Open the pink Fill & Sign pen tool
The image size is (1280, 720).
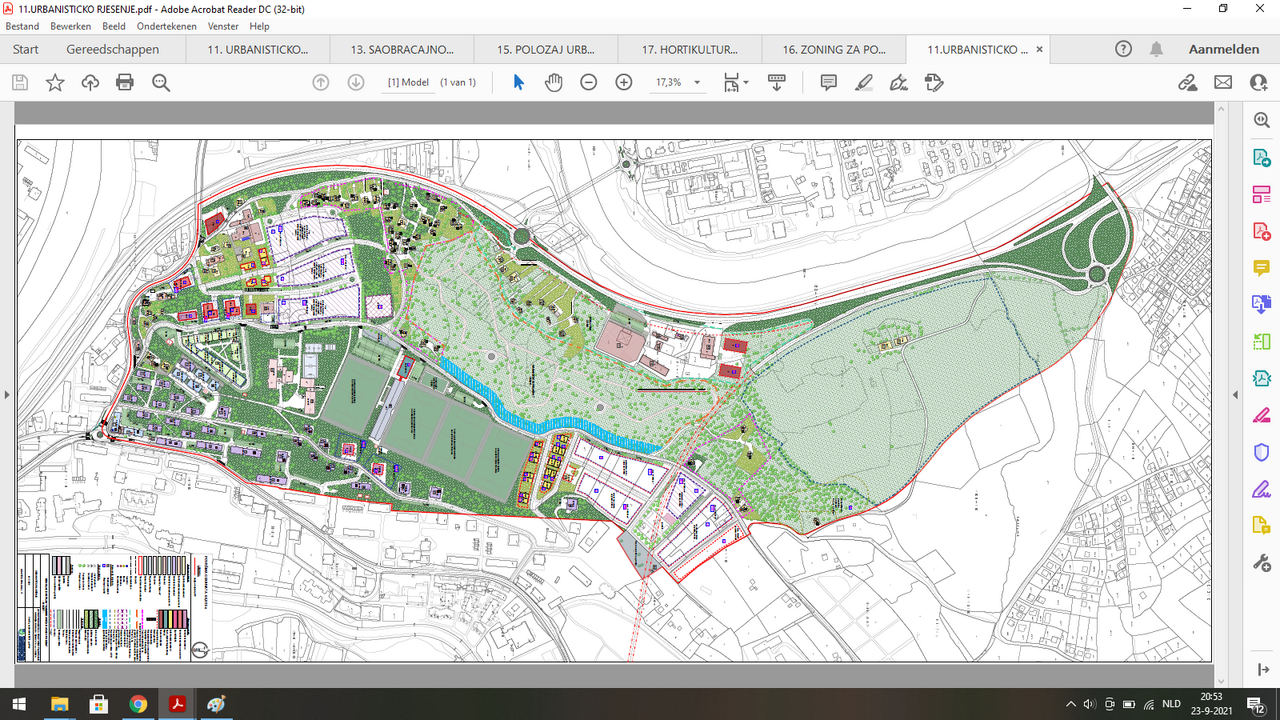(1261, 415)
